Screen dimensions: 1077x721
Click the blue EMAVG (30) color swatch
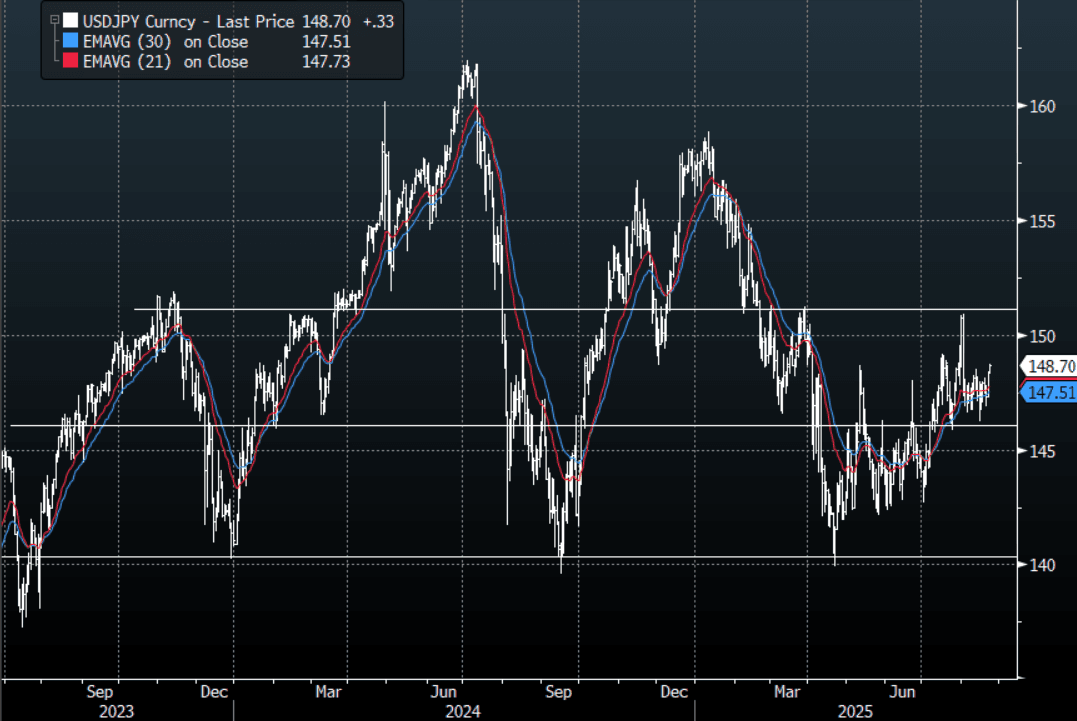click(x=68, y=42)
